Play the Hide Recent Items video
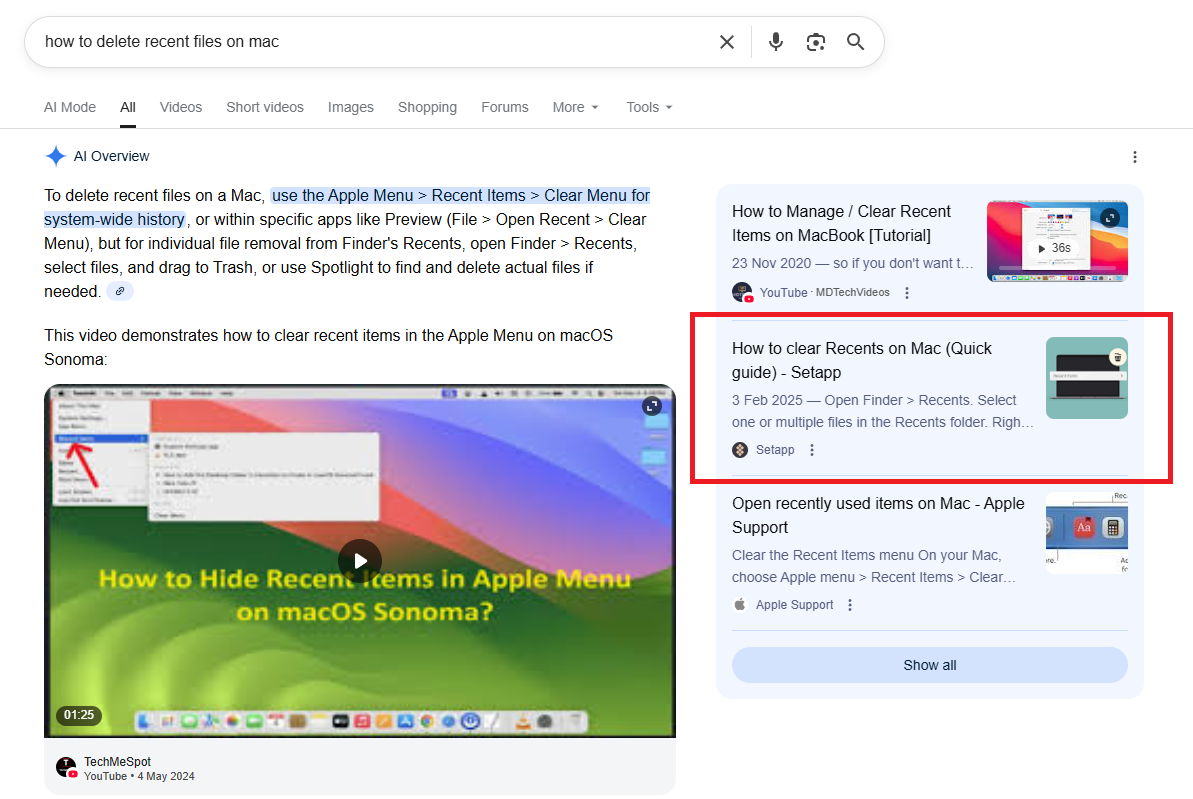 click(359, 561)
